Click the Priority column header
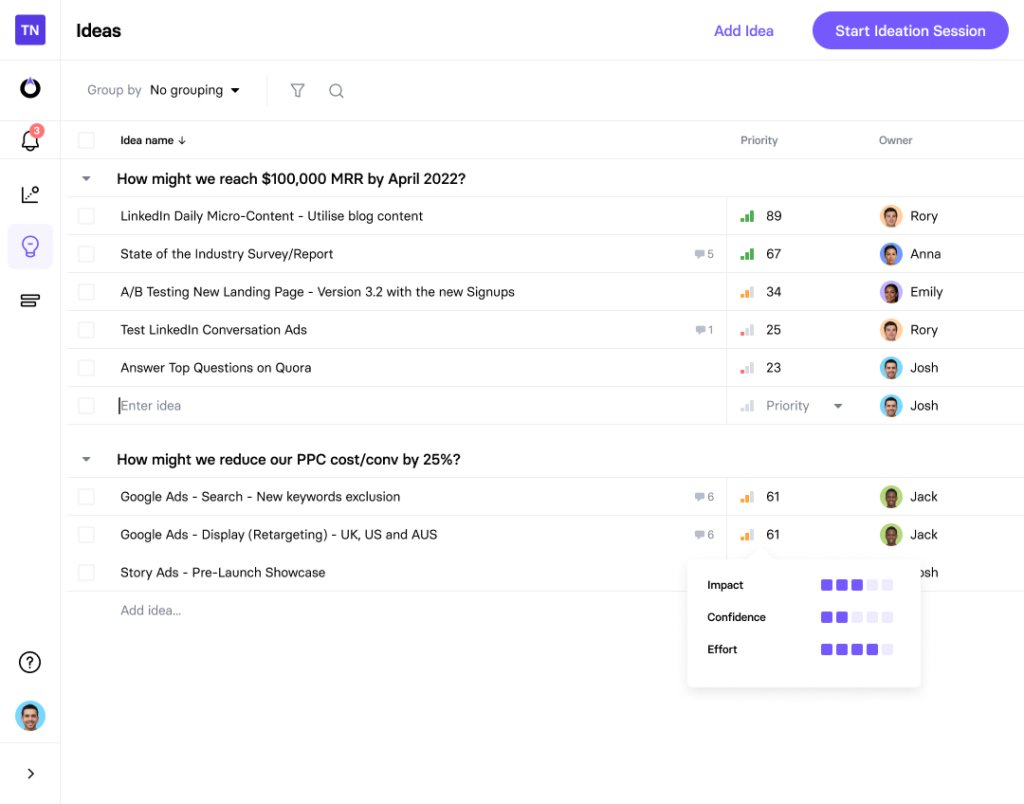1024x804 pixels. pyautogui.click(x=759, y=141)
